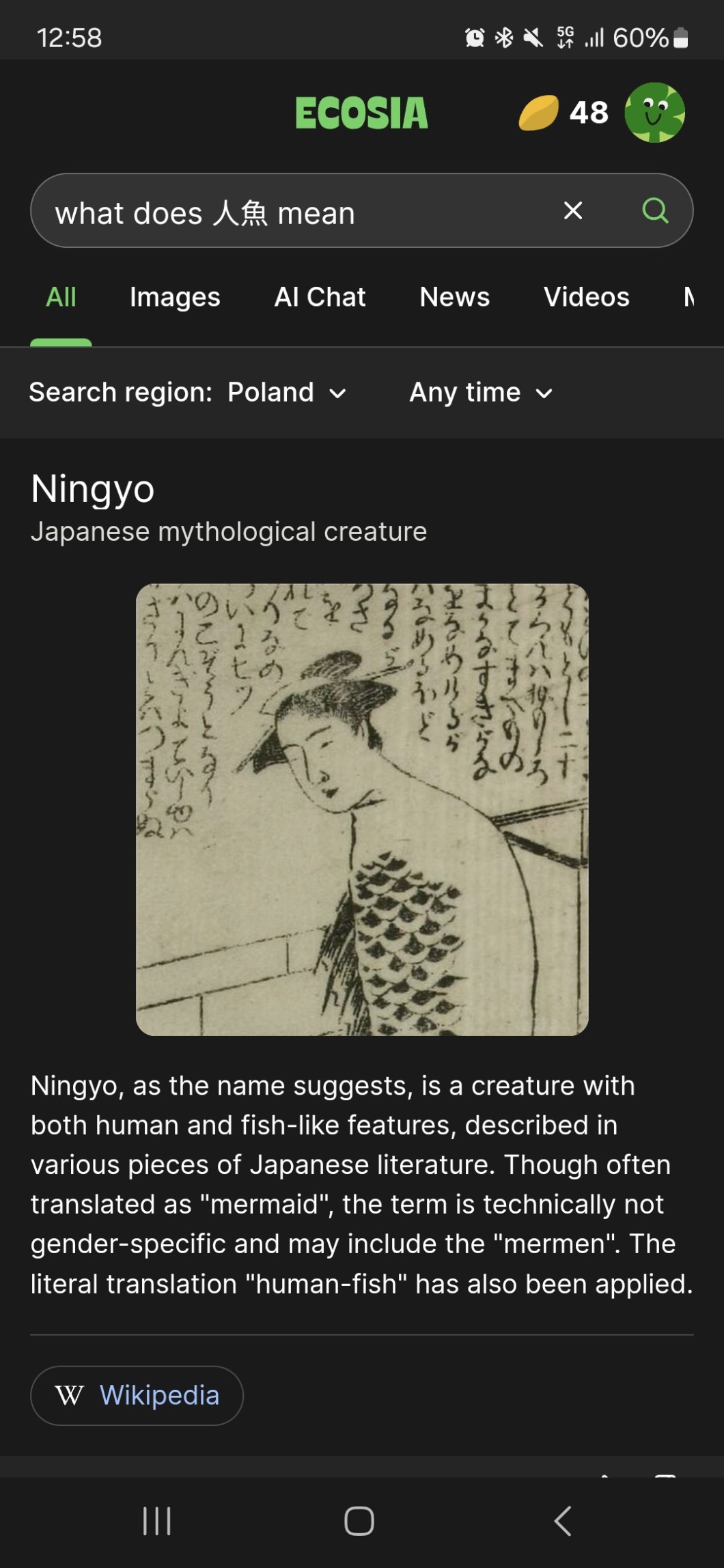Open the News tab
Screen dimensions: 724x1568
click(x=454, y=297)
